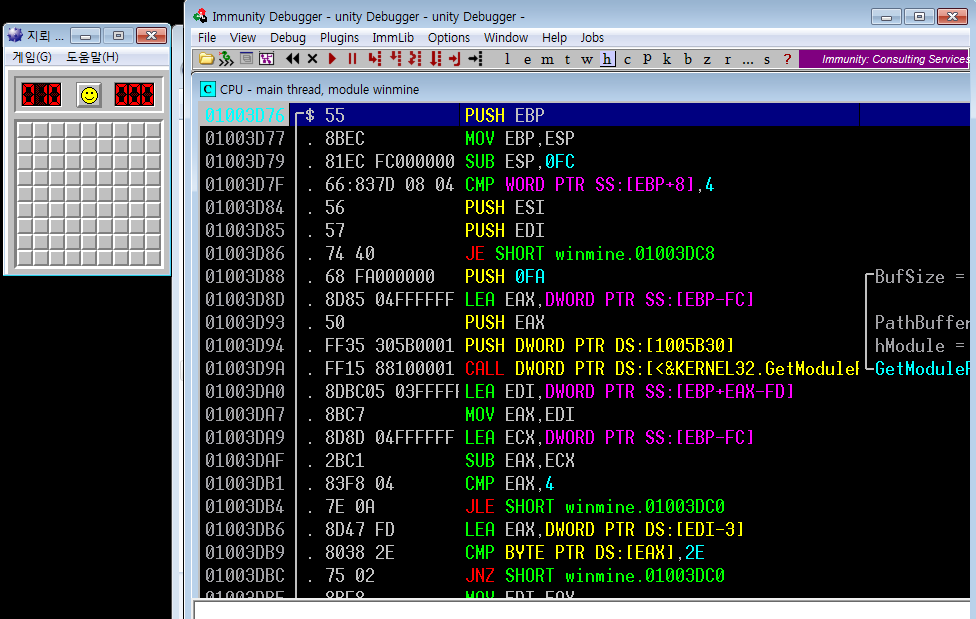Open the 도움말(H) menu in Minesweeper

[92, 57]
